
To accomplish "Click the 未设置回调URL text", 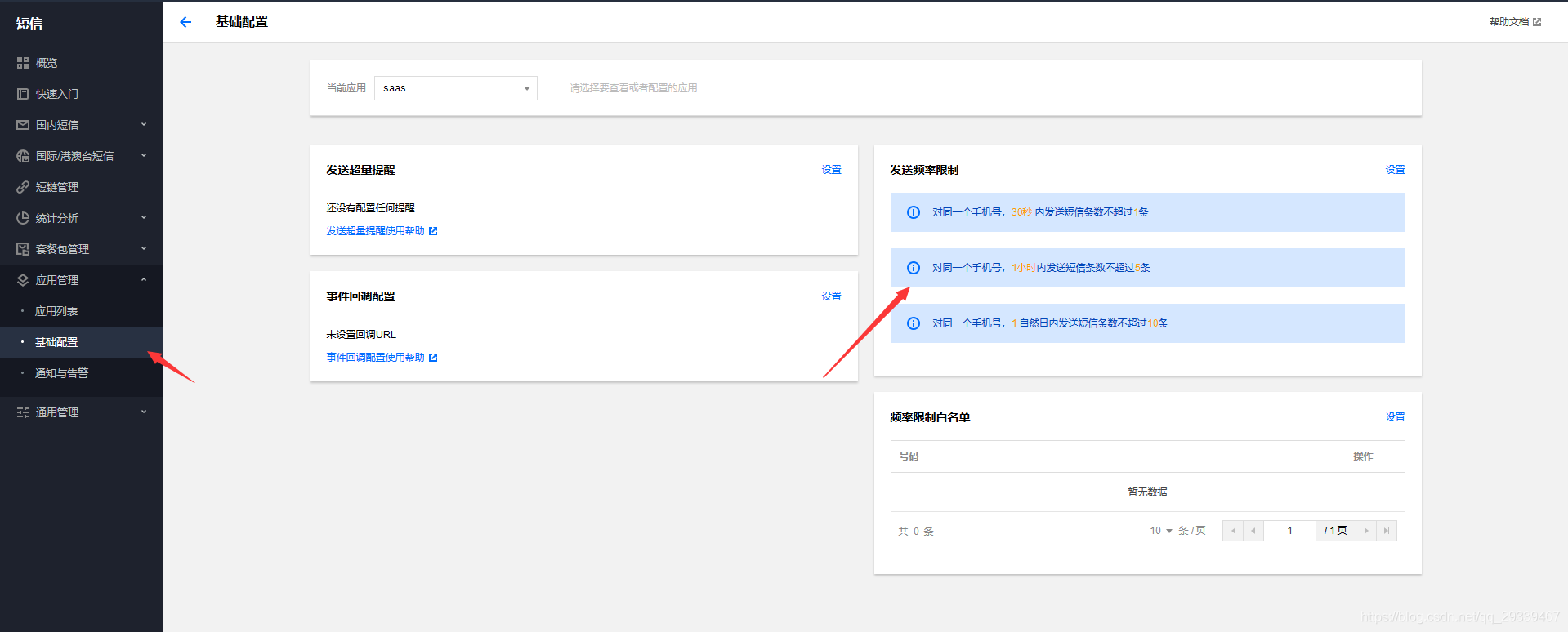I will [361, 335].
